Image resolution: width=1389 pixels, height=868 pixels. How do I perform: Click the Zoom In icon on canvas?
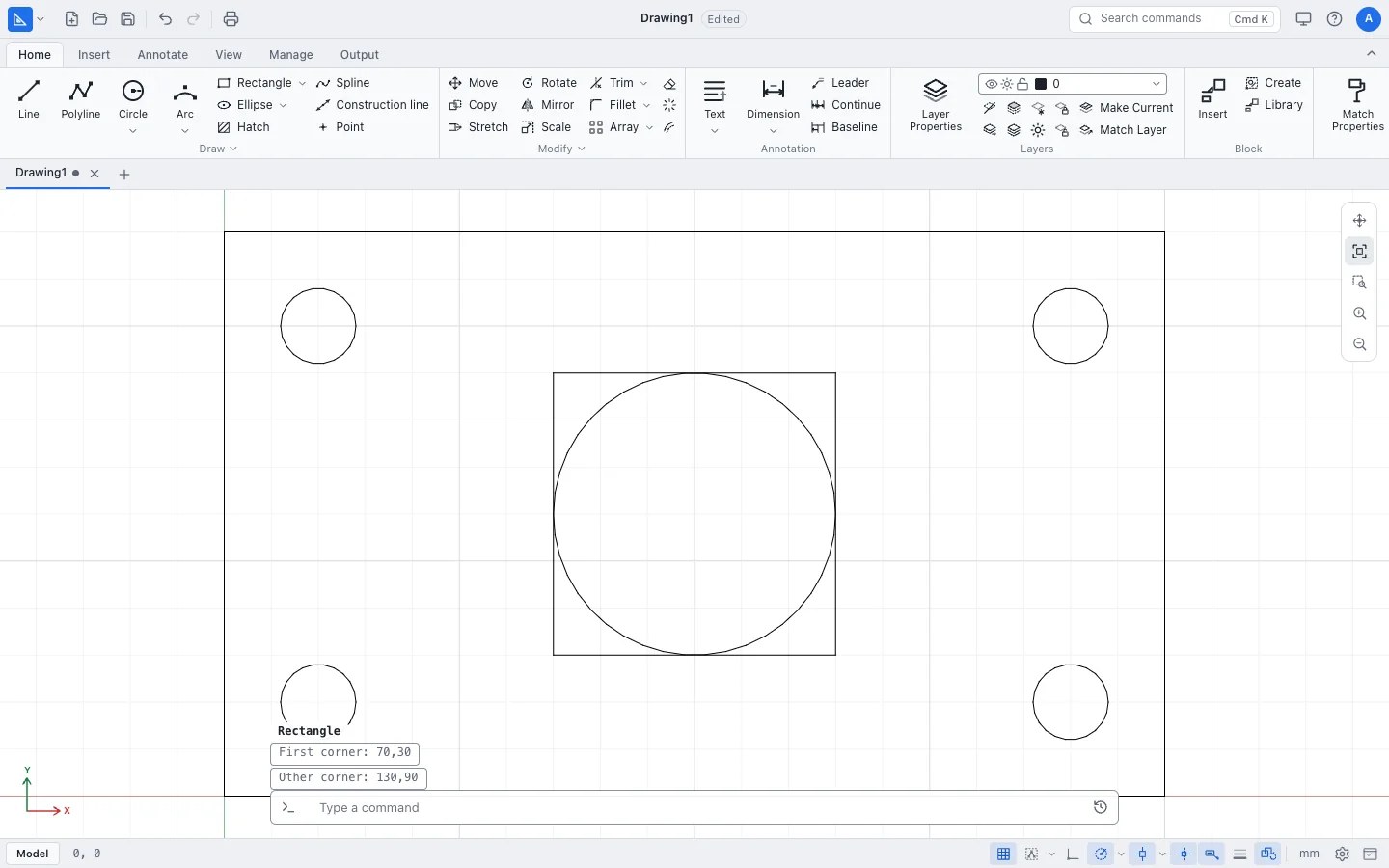pos(1359,313)
